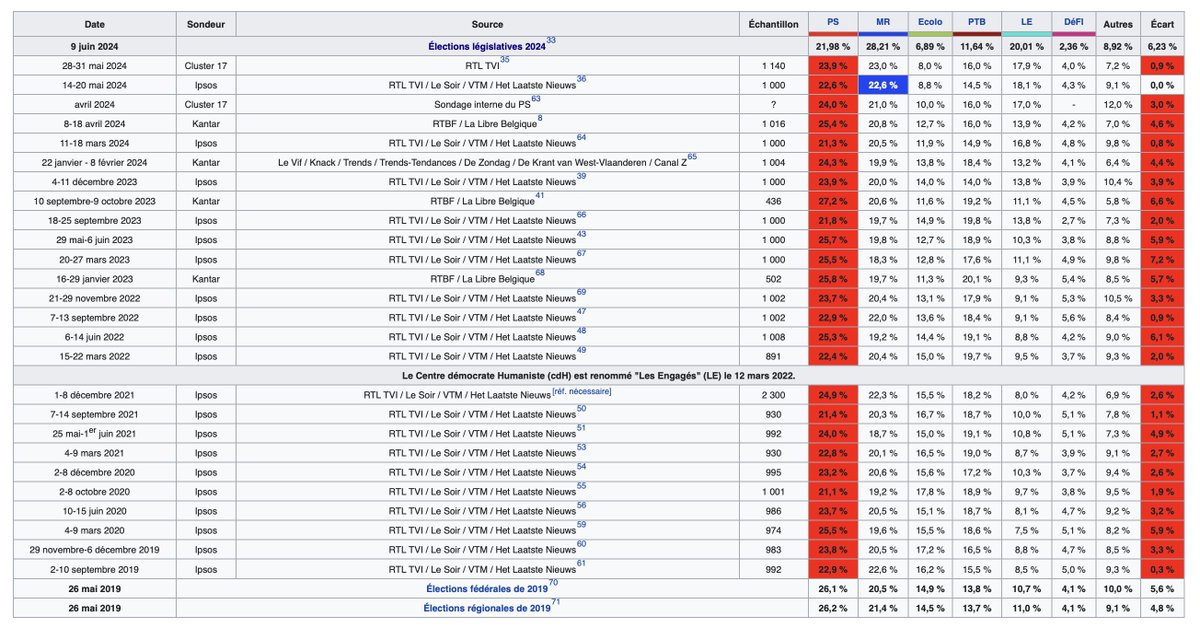
Task: Select the date cell 14-20 mai 2024
Action: tap(95, 85)
